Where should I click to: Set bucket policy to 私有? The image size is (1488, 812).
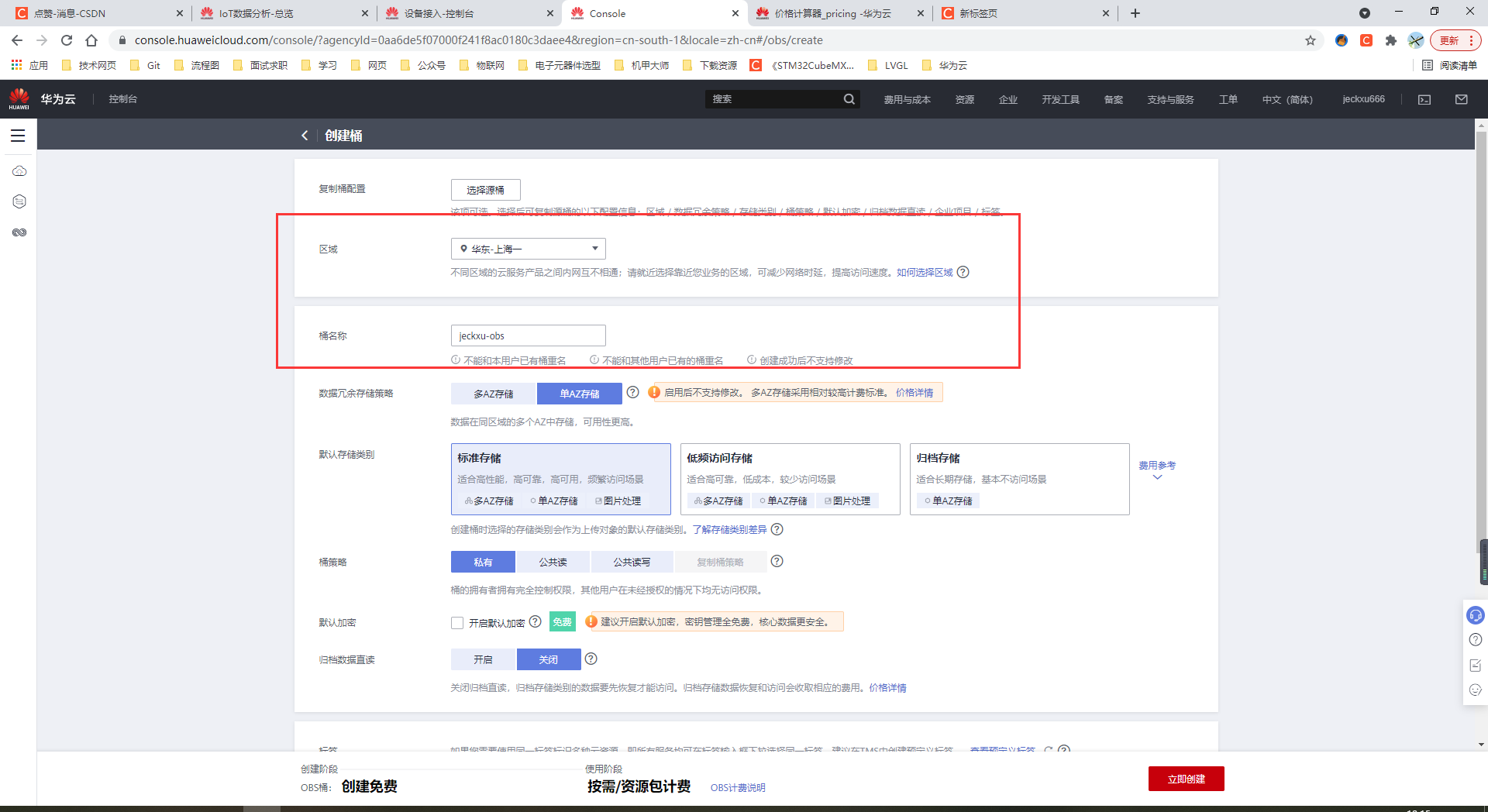[x=483, y=562]
